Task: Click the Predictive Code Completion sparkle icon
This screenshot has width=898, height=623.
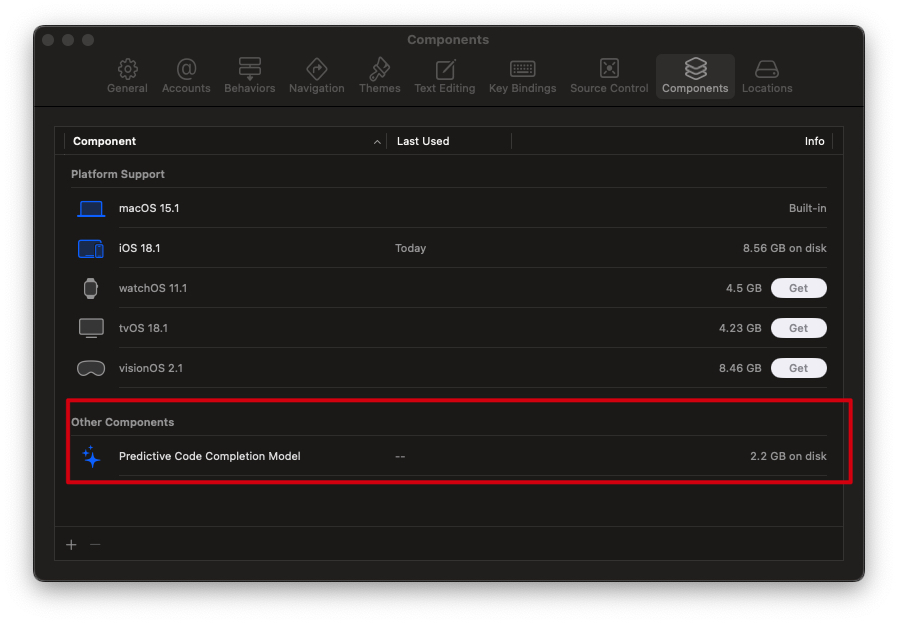Action: click(90, 456)
